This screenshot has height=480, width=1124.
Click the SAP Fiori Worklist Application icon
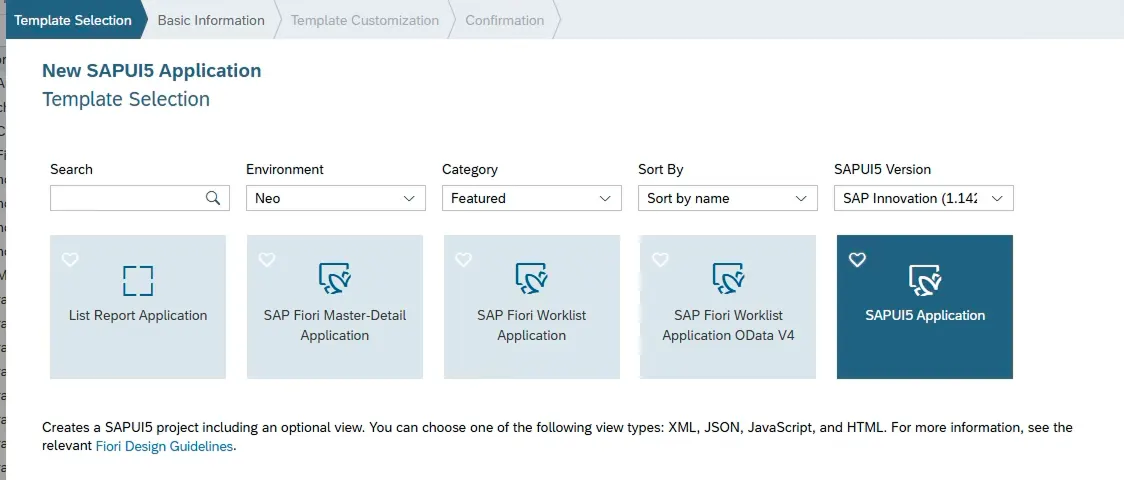(x=532, y=279)
